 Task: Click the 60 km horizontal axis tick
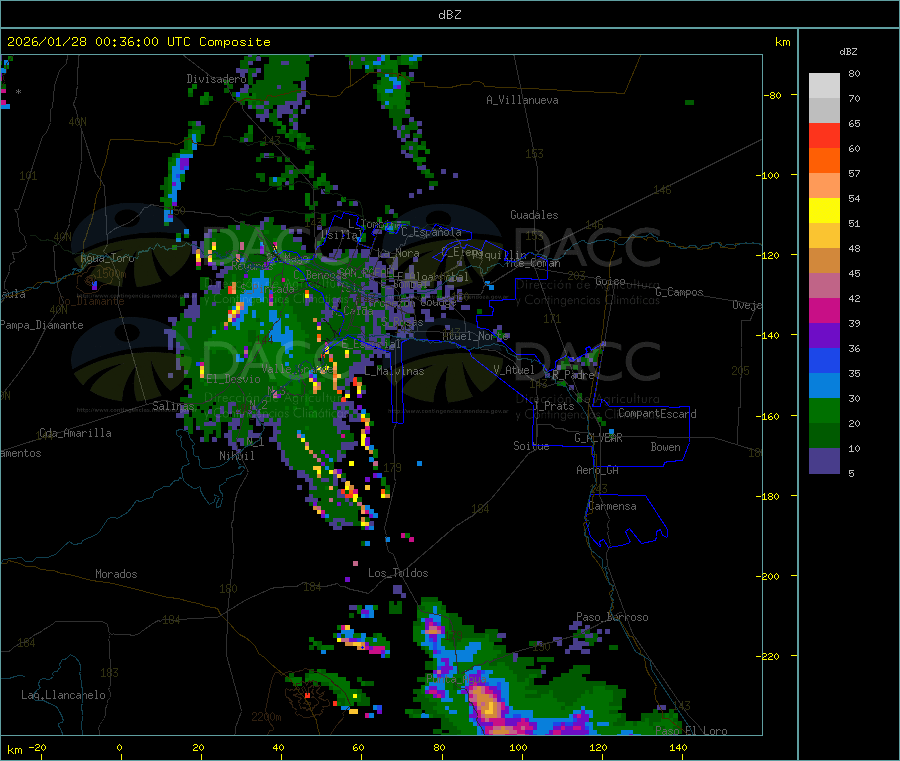point(358,748)
